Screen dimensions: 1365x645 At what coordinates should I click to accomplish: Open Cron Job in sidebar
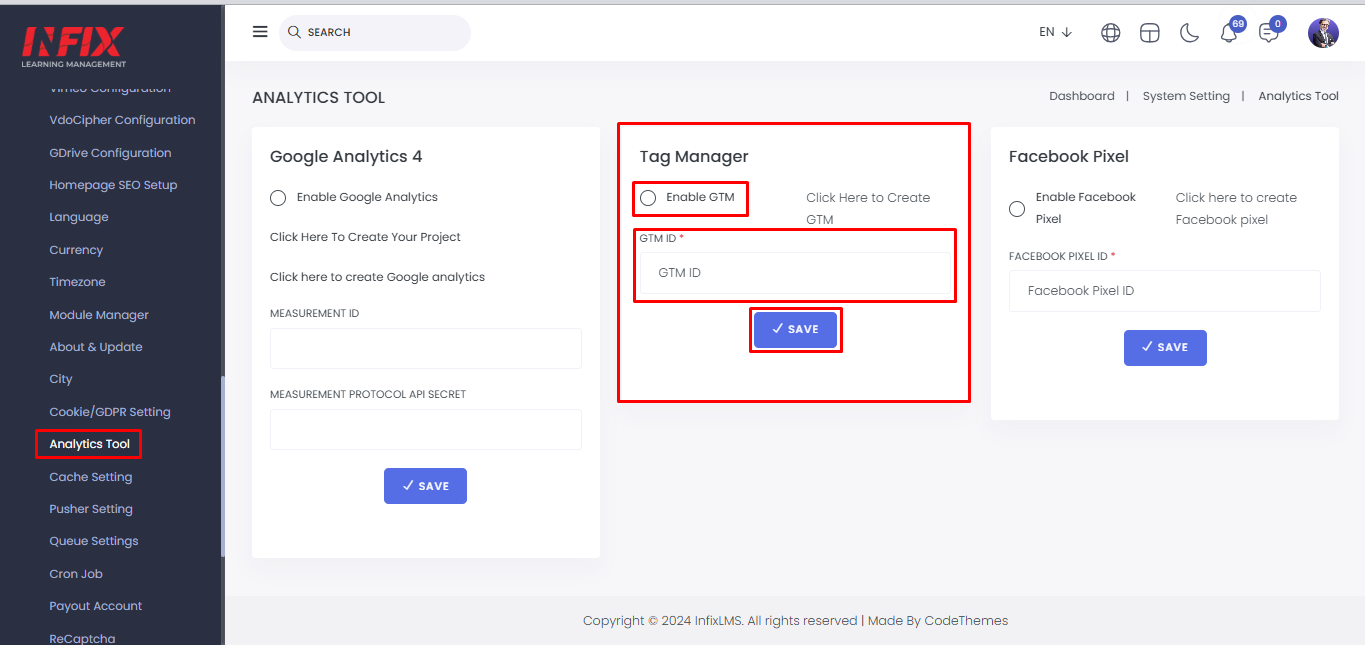[x=76, y=574]
